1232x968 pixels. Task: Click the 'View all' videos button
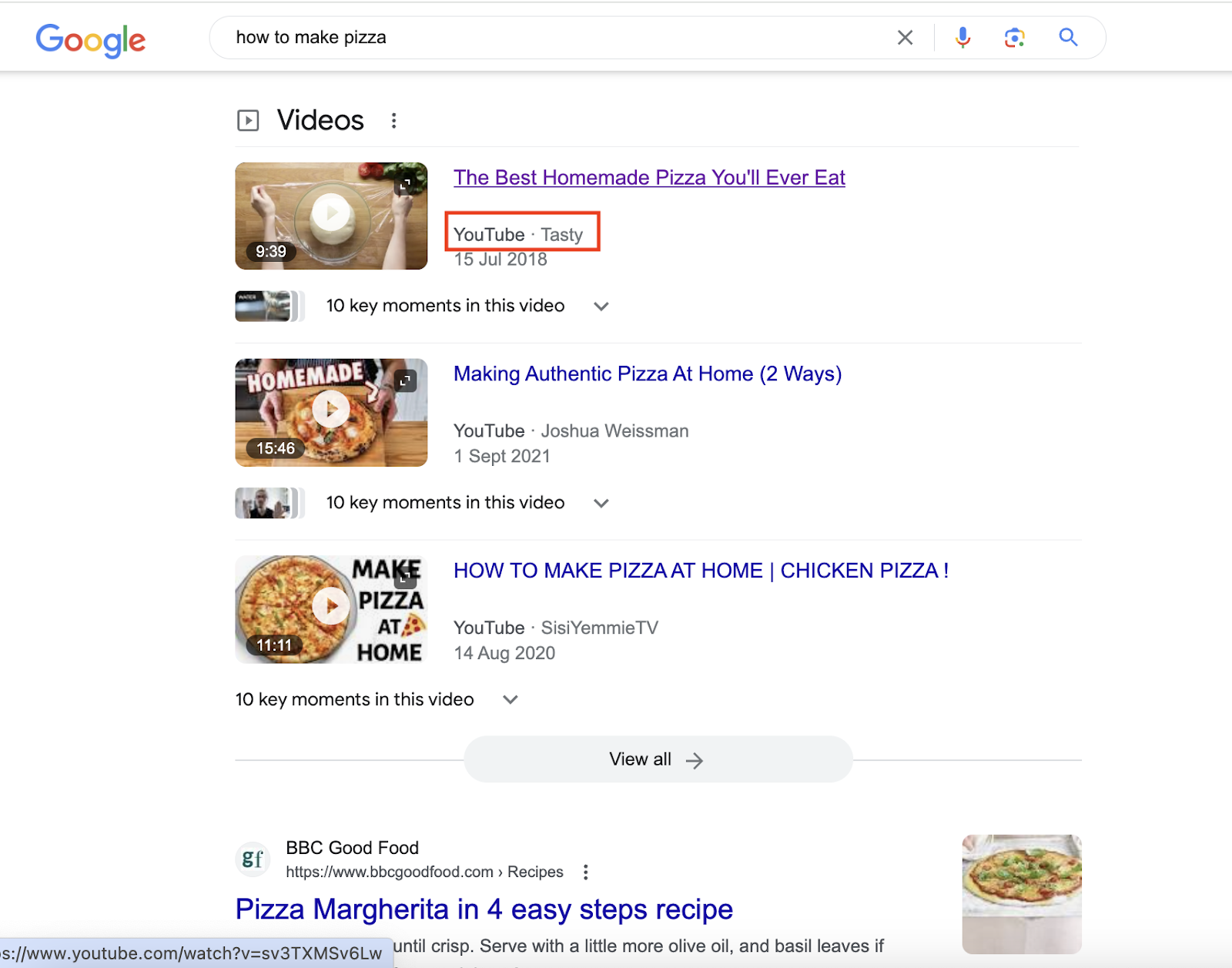coord(658,759)
